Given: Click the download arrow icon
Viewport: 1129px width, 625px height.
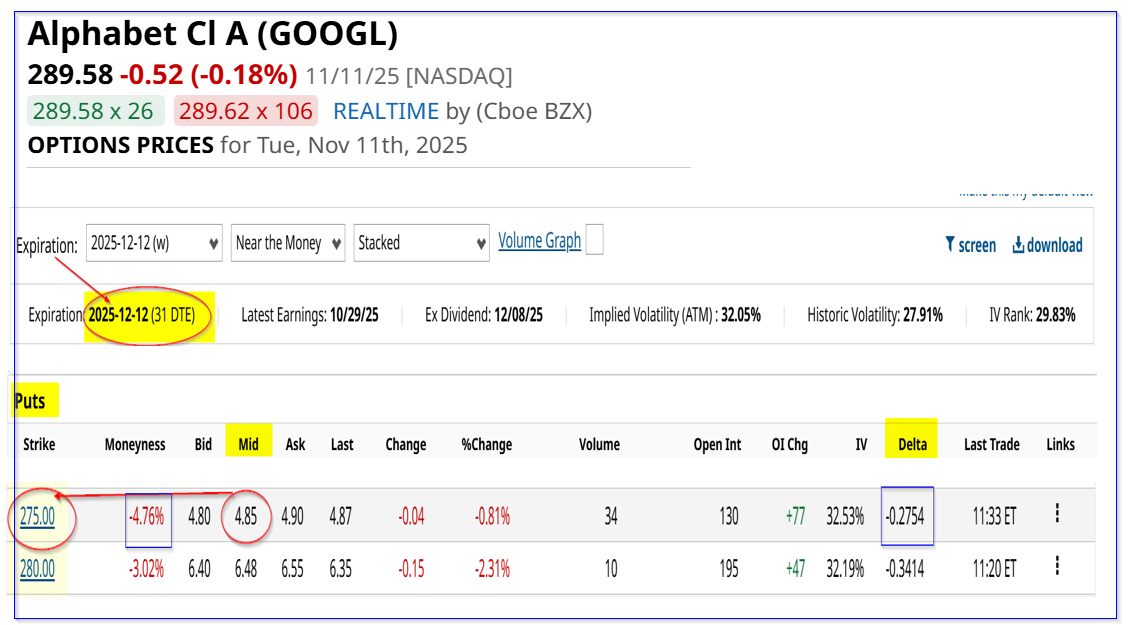Looking at the screenshot, I should pos(1018,245).
